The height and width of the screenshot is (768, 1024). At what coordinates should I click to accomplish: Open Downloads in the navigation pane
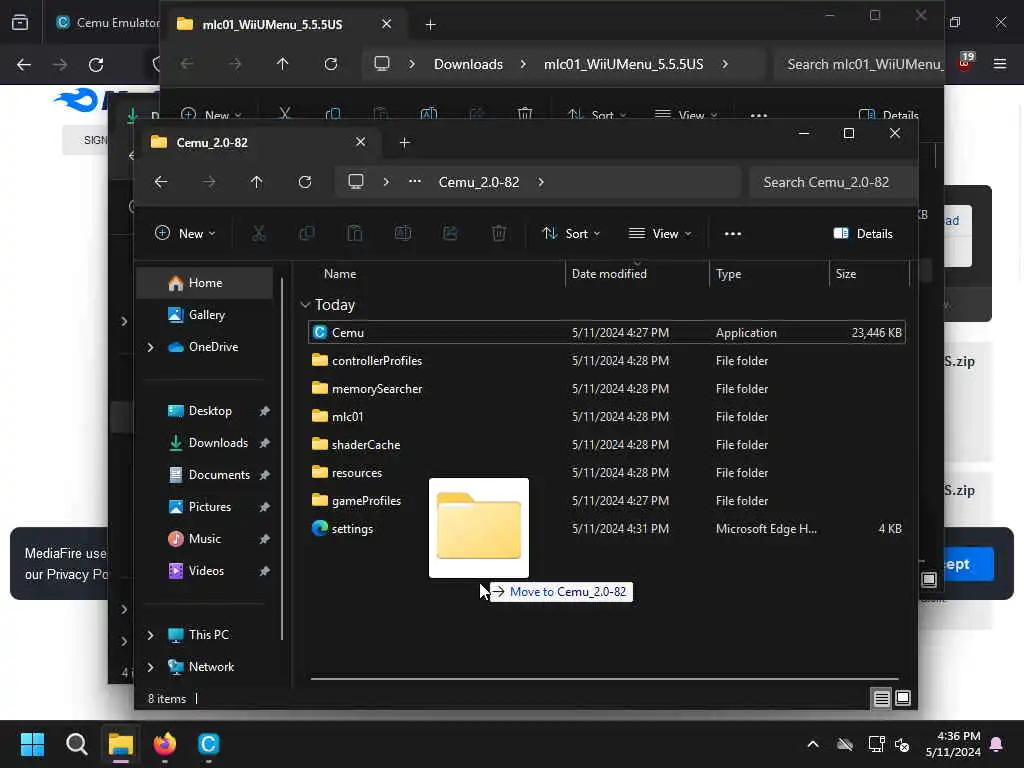tap(205, 443)
